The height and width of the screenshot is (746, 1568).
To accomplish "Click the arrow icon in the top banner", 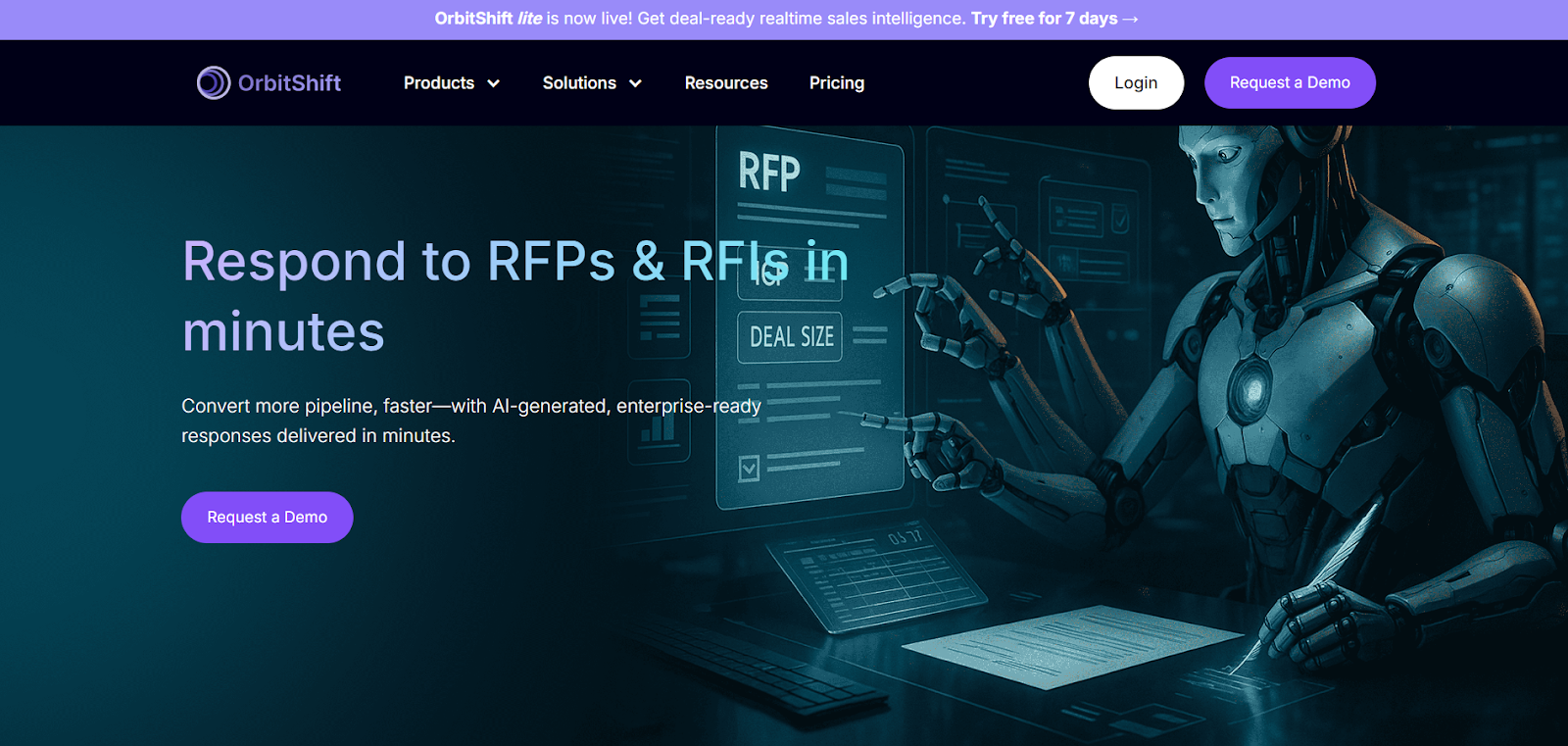I will click(x=1130, y=19).
